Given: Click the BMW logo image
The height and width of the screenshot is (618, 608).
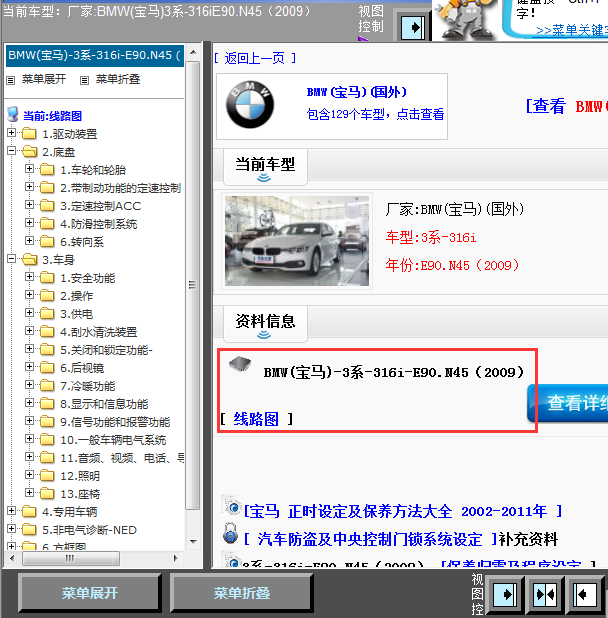Looking at the screenshot, I should coord(250,105).
